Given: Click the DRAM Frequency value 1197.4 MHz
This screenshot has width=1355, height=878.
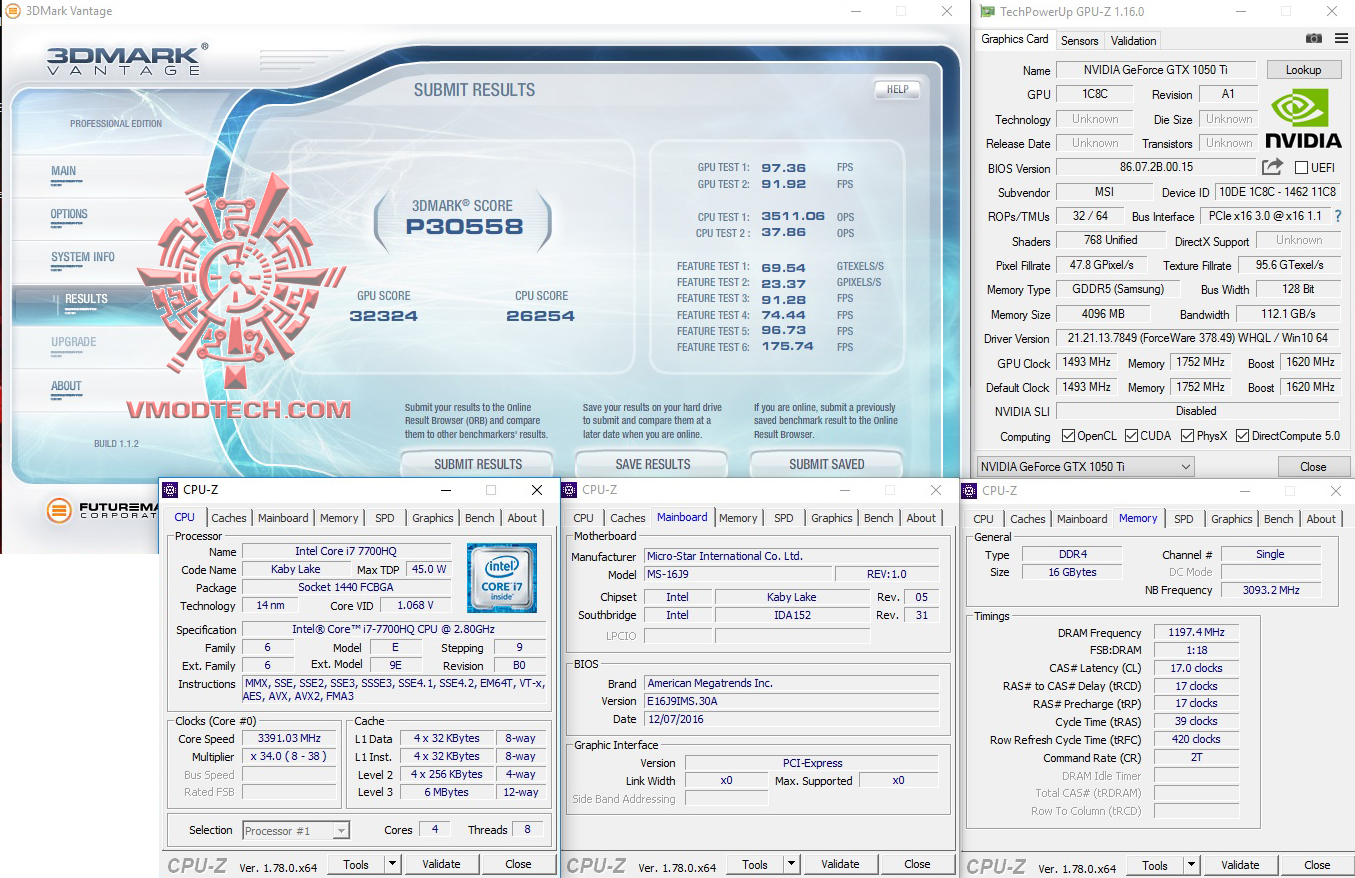Looking at the screenshot, I should pyautogui.click(x=1196, y=633).
